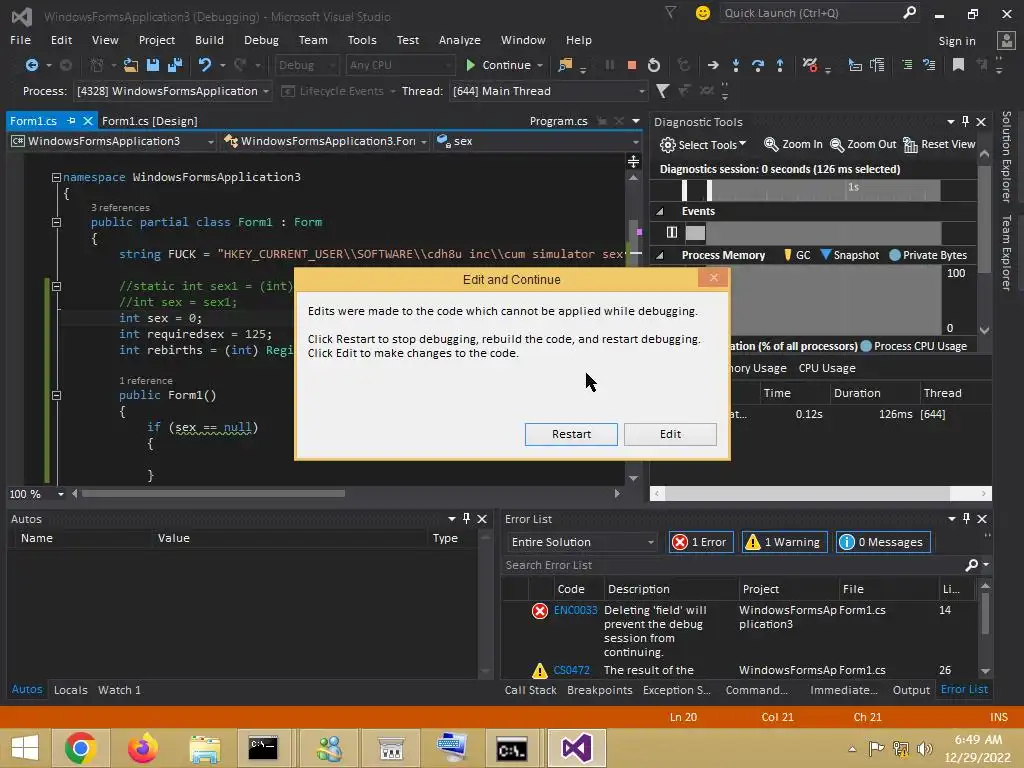Open the Thread dropdown Main Thread
The image size is (1024, 768).
[549, 91]
